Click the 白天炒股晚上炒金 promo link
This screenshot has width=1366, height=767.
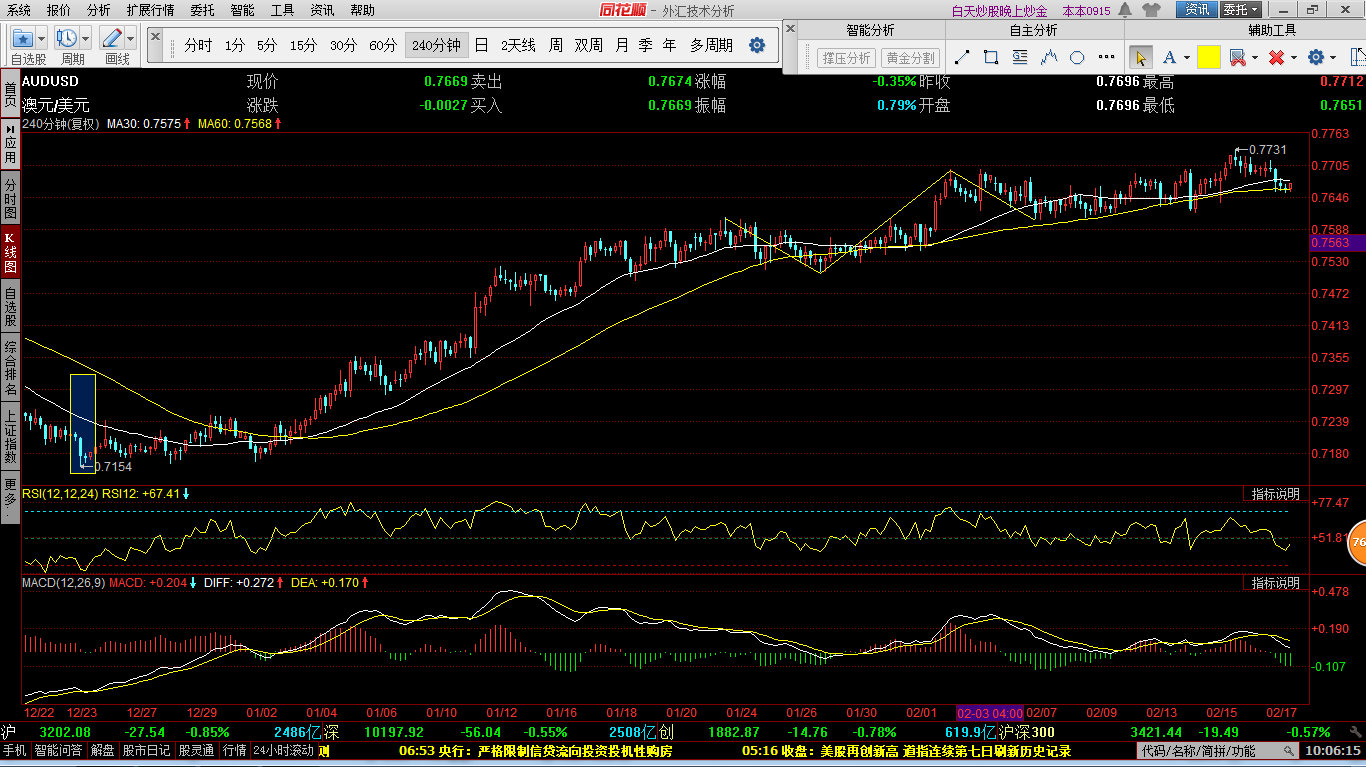pos(999,10)
